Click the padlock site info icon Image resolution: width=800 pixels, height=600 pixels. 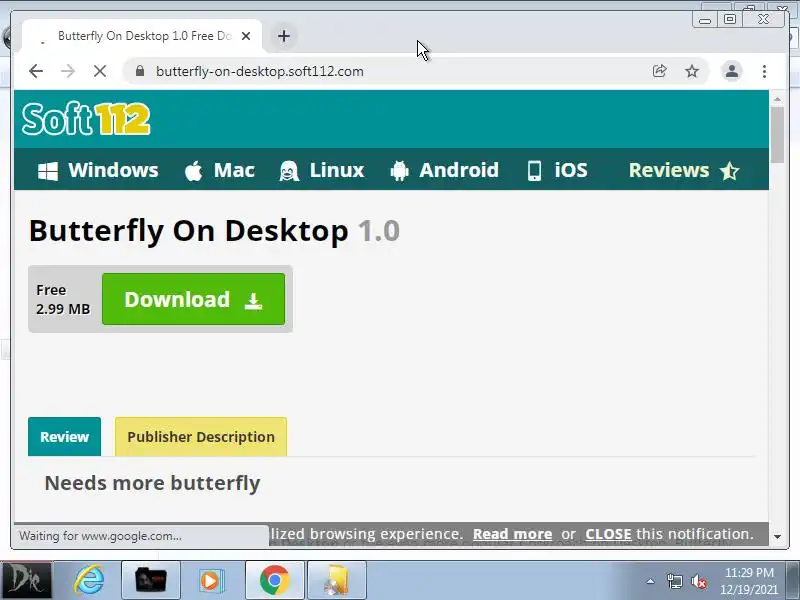click(x=140, y=71)
